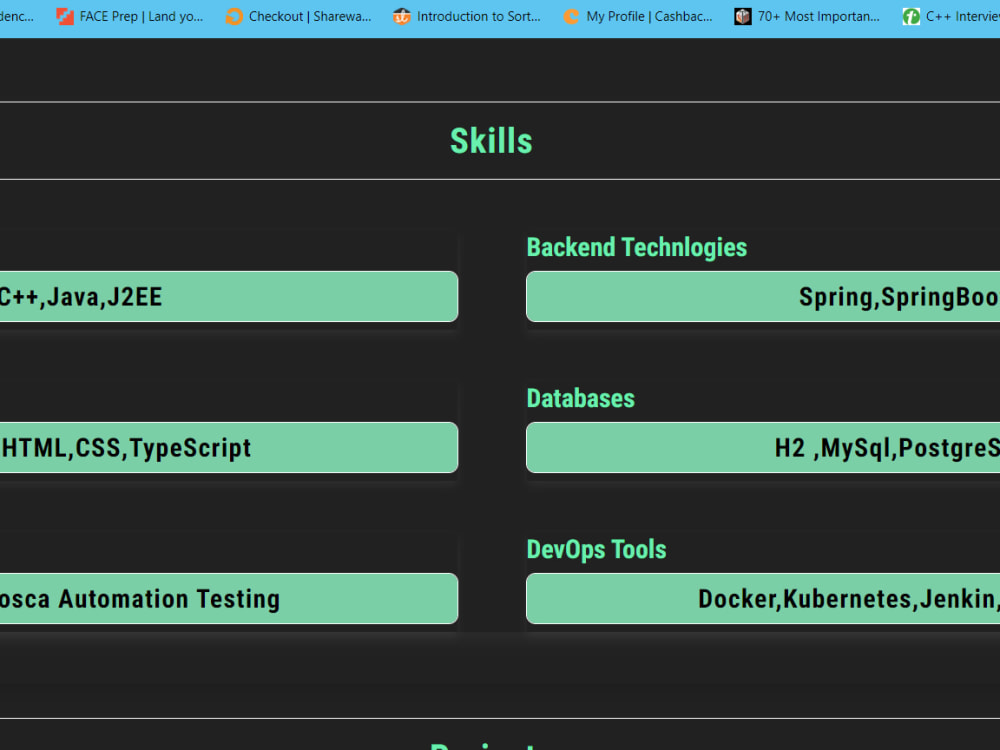
Task: Click the My Profile Cashbac bookmark favicon
Action: coord(571,17)
